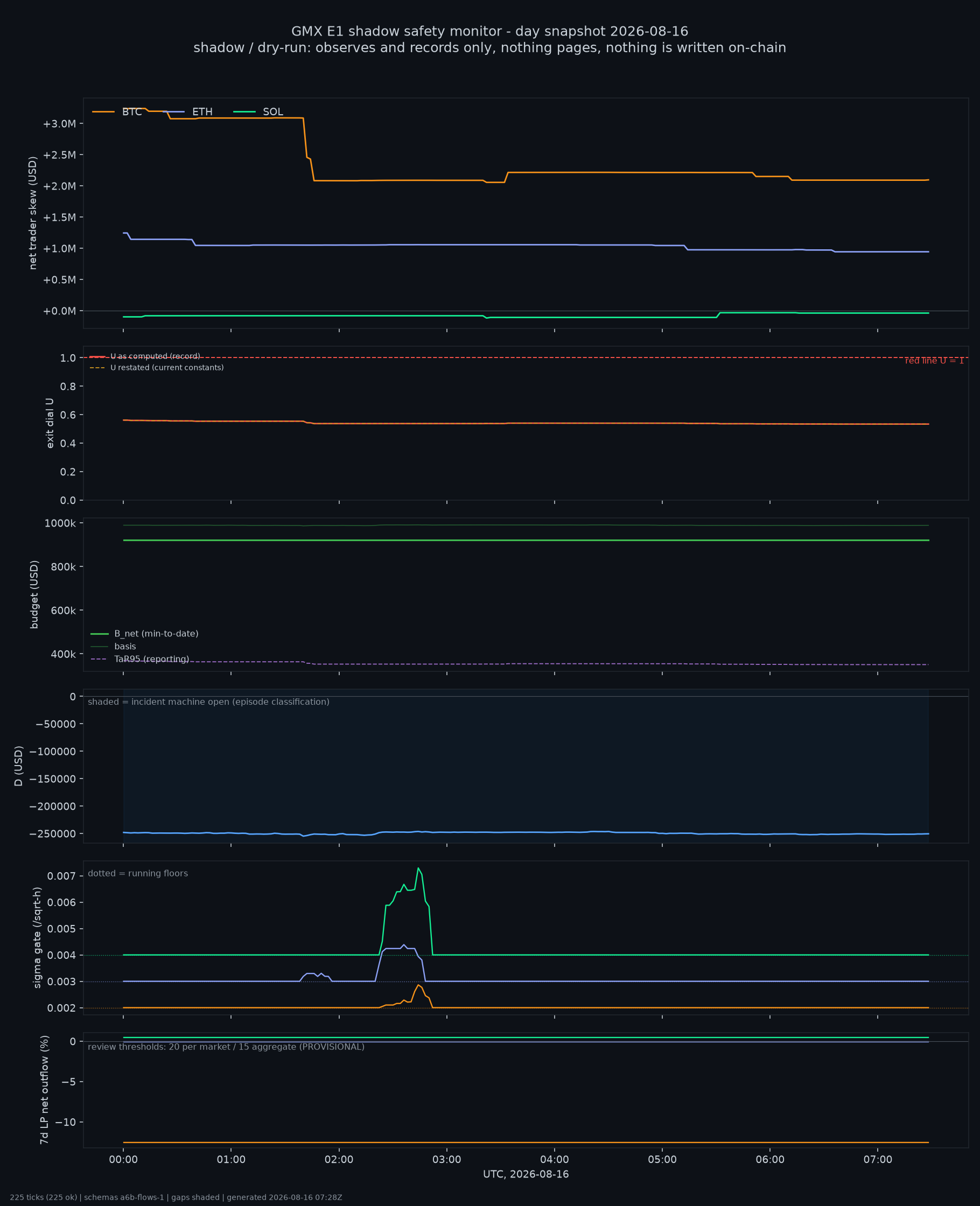Select the '−200000' tick label
Image resolution: width=980 pixels, height=1206 pixels.
coord(53,807)
